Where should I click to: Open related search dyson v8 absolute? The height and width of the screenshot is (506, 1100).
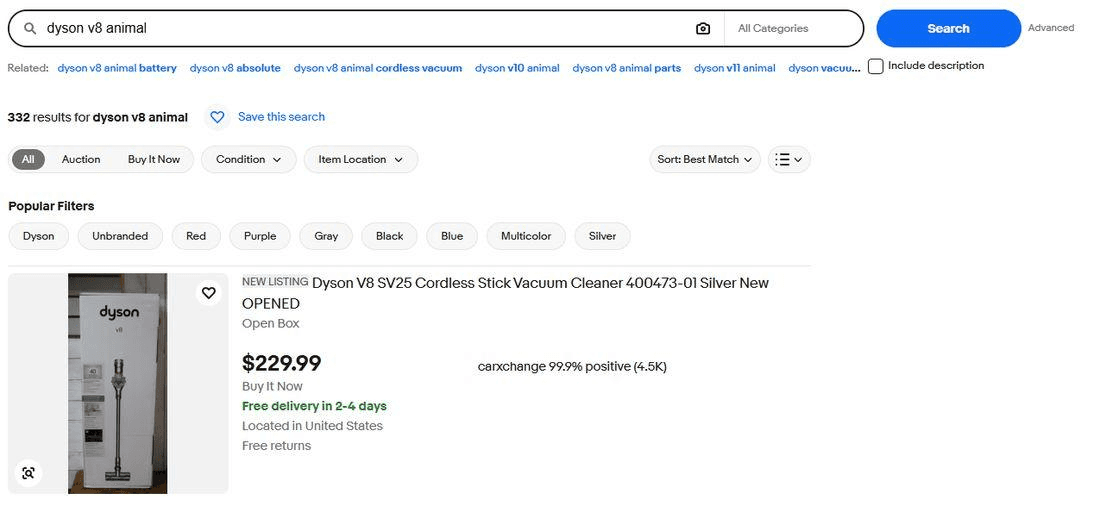click(x=235, y=68)
